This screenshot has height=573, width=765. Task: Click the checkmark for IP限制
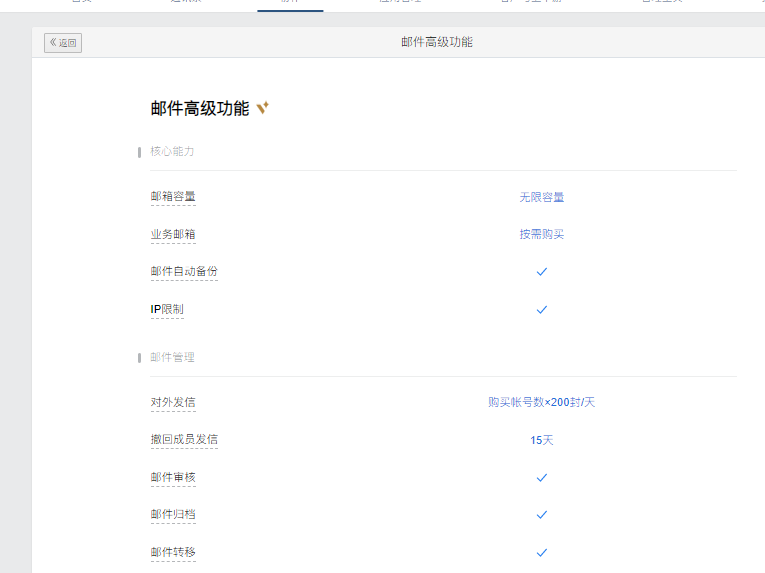coord(541,310)
